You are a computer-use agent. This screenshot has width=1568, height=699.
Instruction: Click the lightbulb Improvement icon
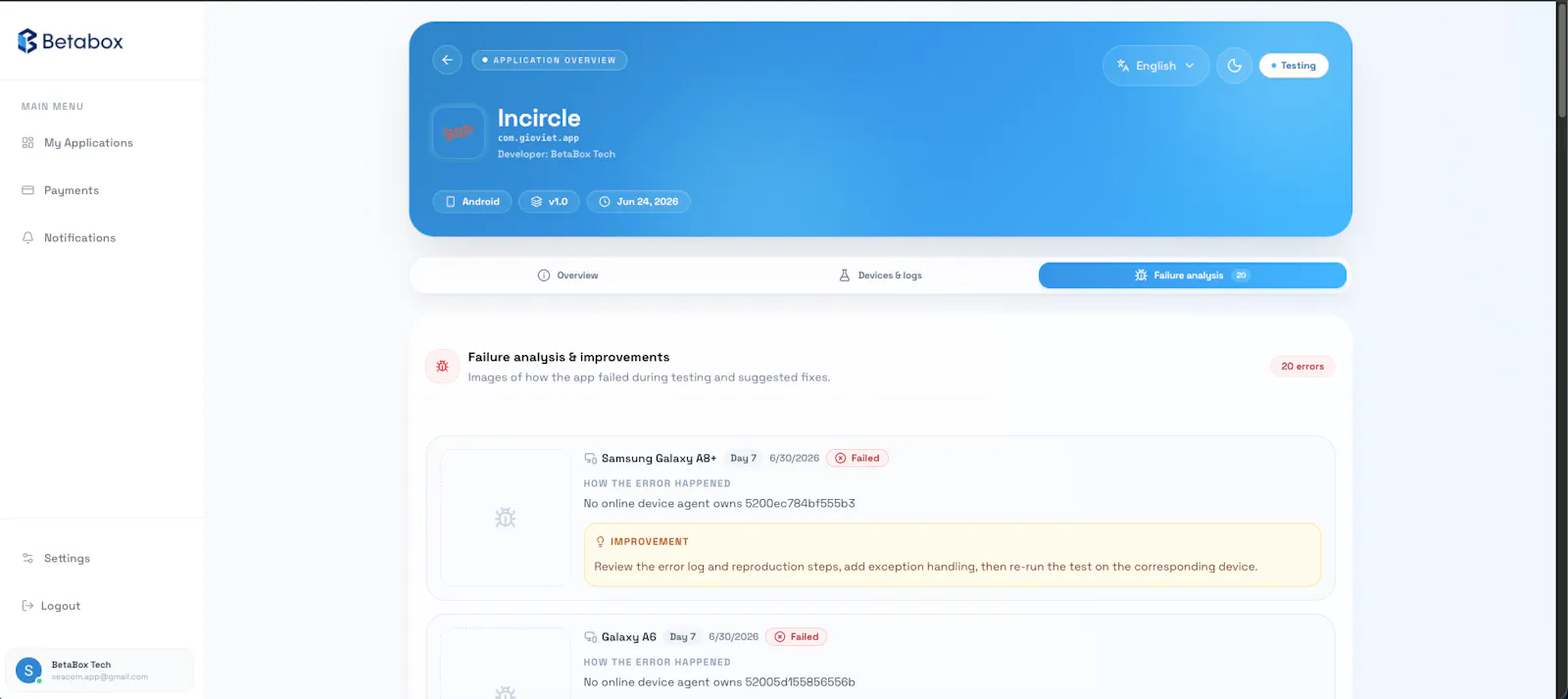[601, 542]
